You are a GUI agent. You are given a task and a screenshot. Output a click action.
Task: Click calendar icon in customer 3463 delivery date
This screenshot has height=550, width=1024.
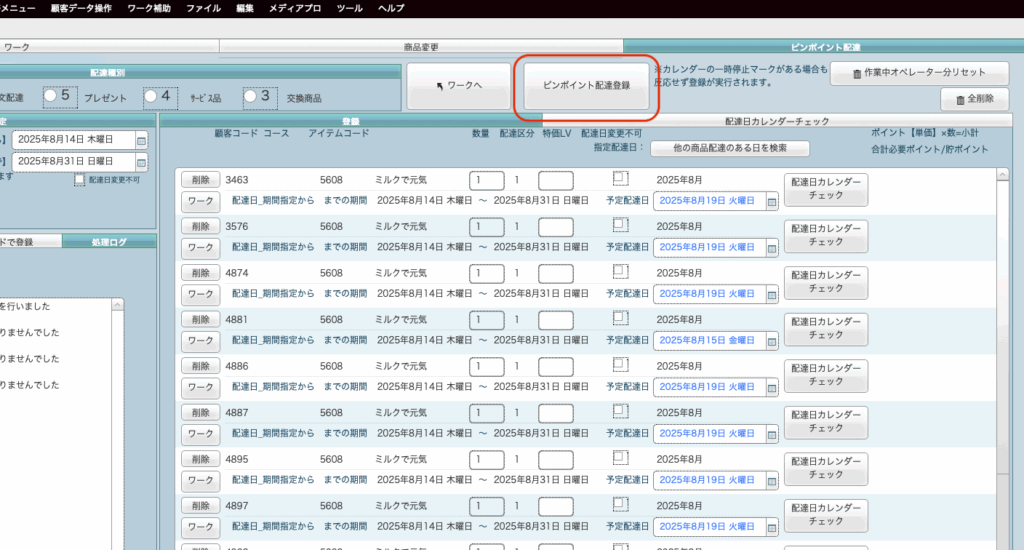coord(771,202)
